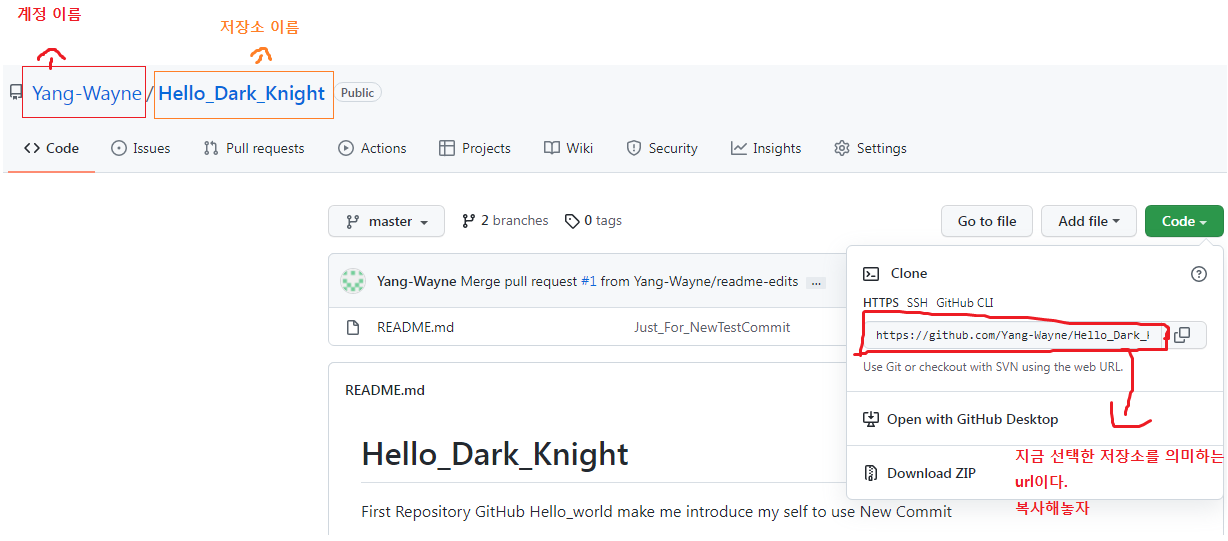Open the Settings tab
This screenshot has height=541, width=1228.
(870, 148)
